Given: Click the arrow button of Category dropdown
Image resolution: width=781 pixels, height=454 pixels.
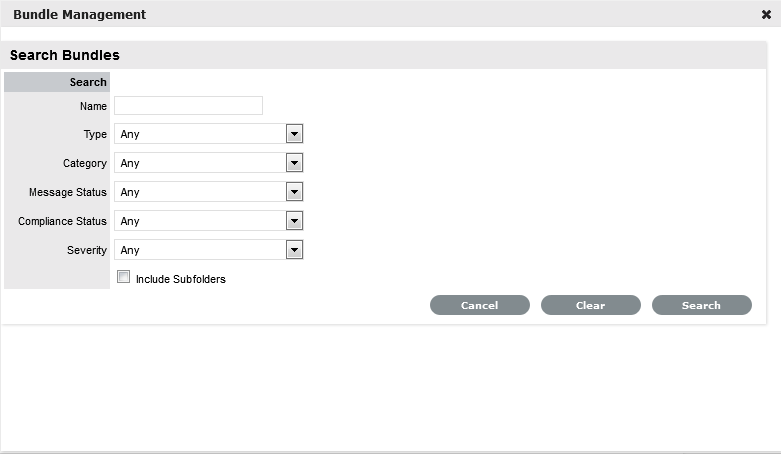Looking at the screenshot, I should click(x=294, y=163).
